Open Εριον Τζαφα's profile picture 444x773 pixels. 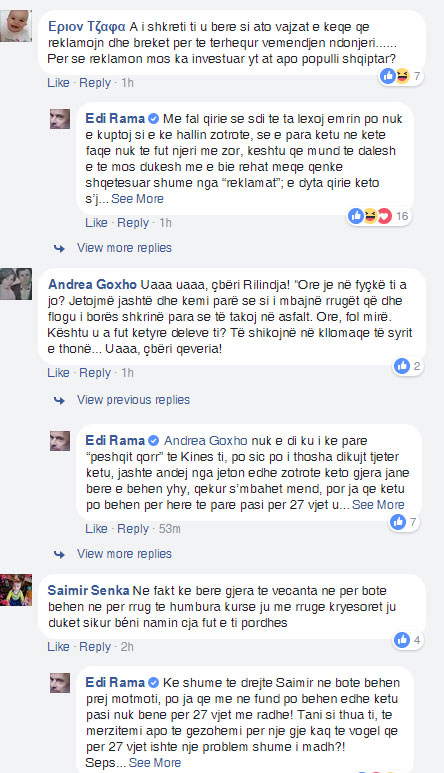point(16,26)
